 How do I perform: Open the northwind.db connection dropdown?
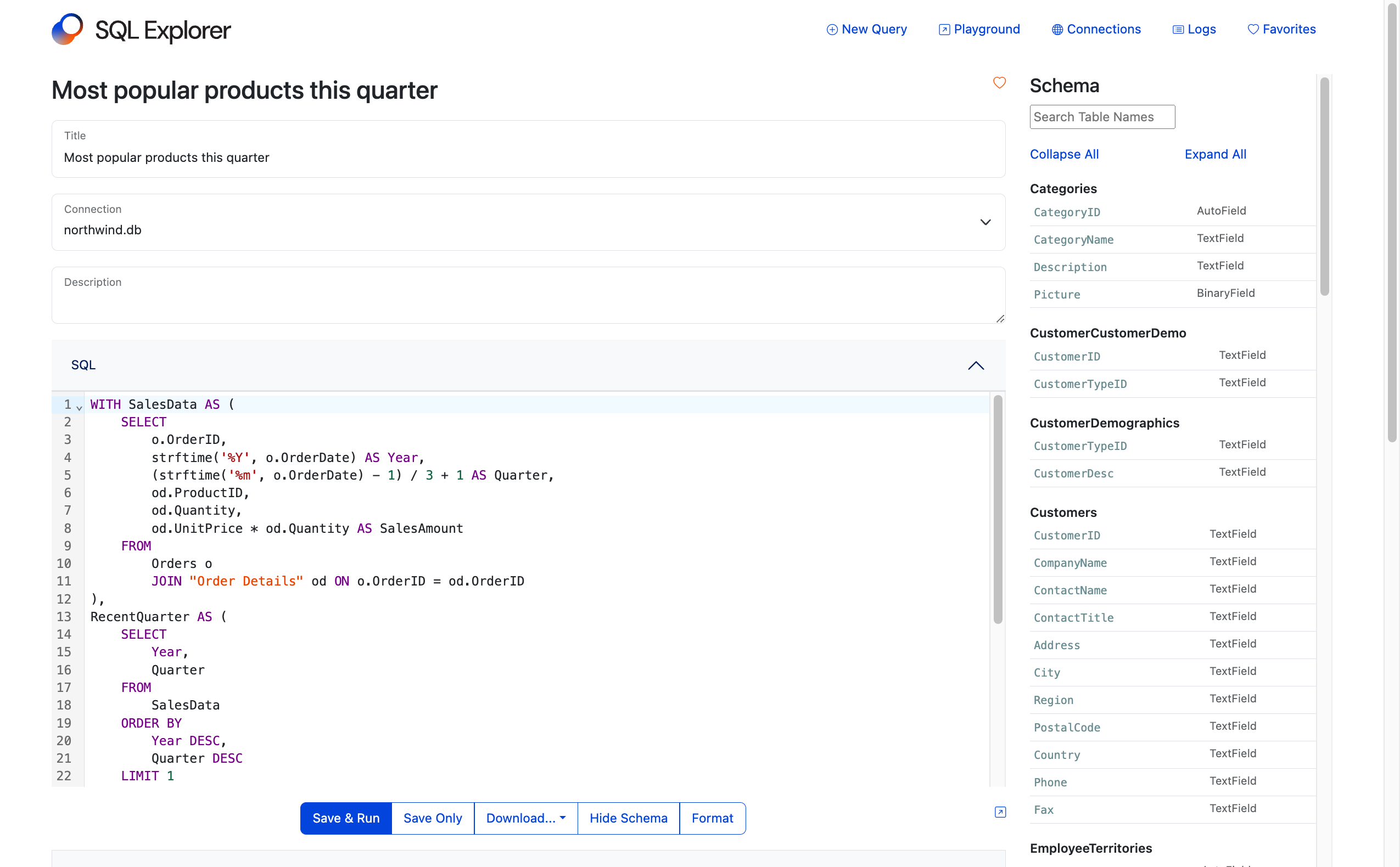(984, 221)
